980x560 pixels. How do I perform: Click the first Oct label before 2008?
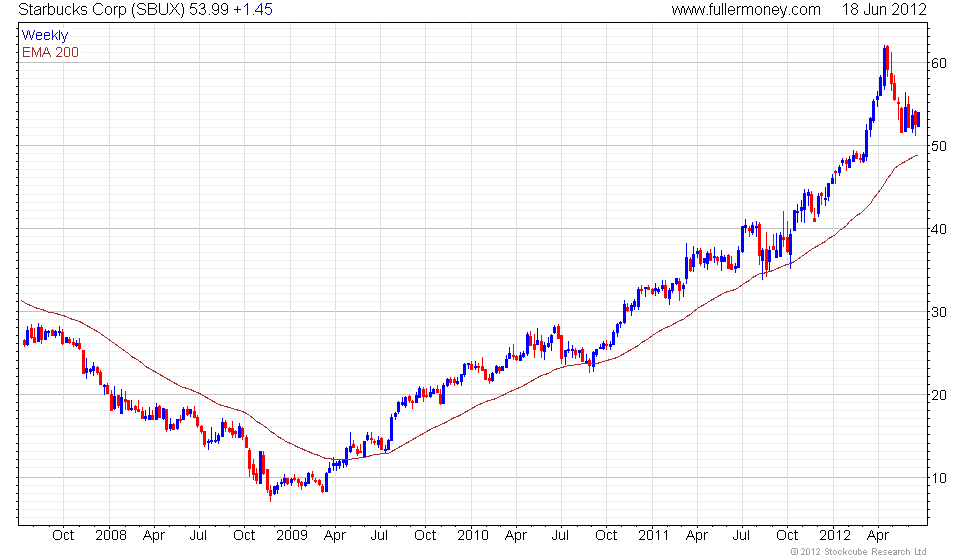[x=63, y=536]
